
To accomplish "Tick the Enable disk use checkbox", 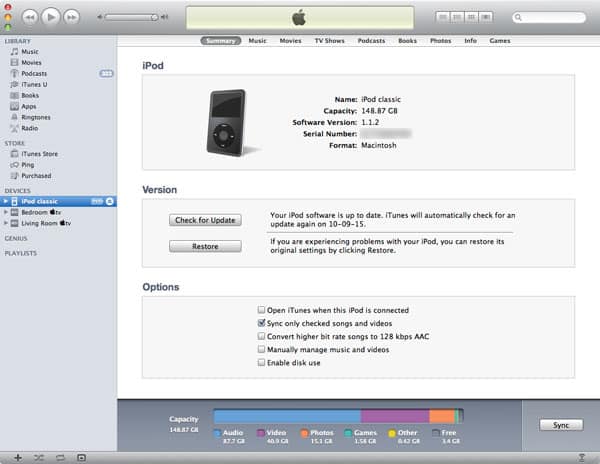I will coord(262,363).
